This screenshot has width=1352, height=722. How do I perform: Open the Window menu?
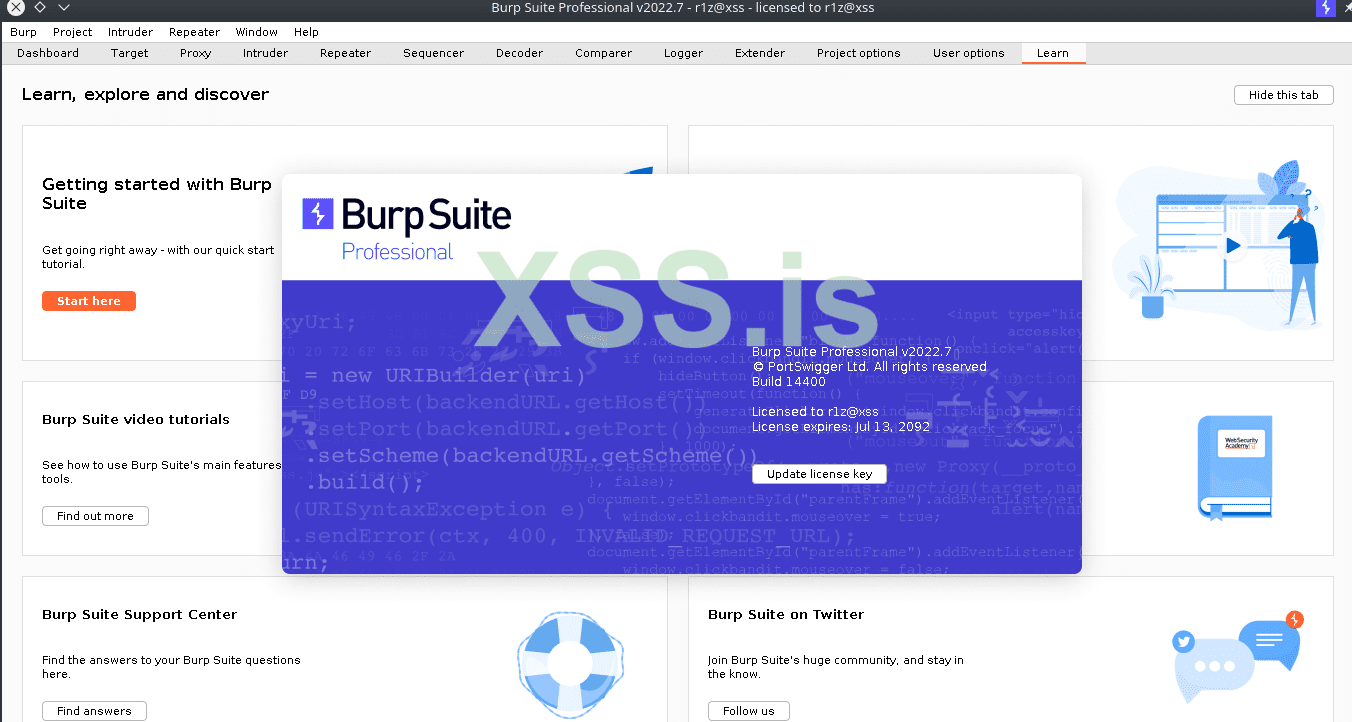click(x=257, y=32)
